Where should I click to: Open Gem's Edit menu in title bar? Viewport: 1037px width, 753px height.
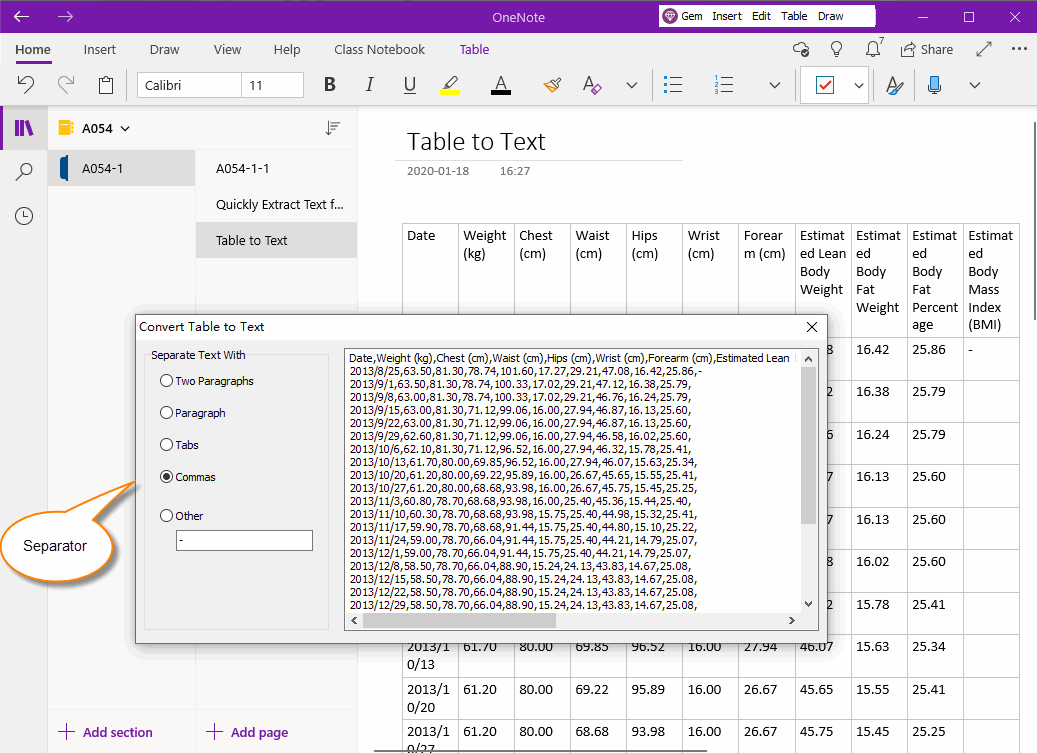click(761, 16)
